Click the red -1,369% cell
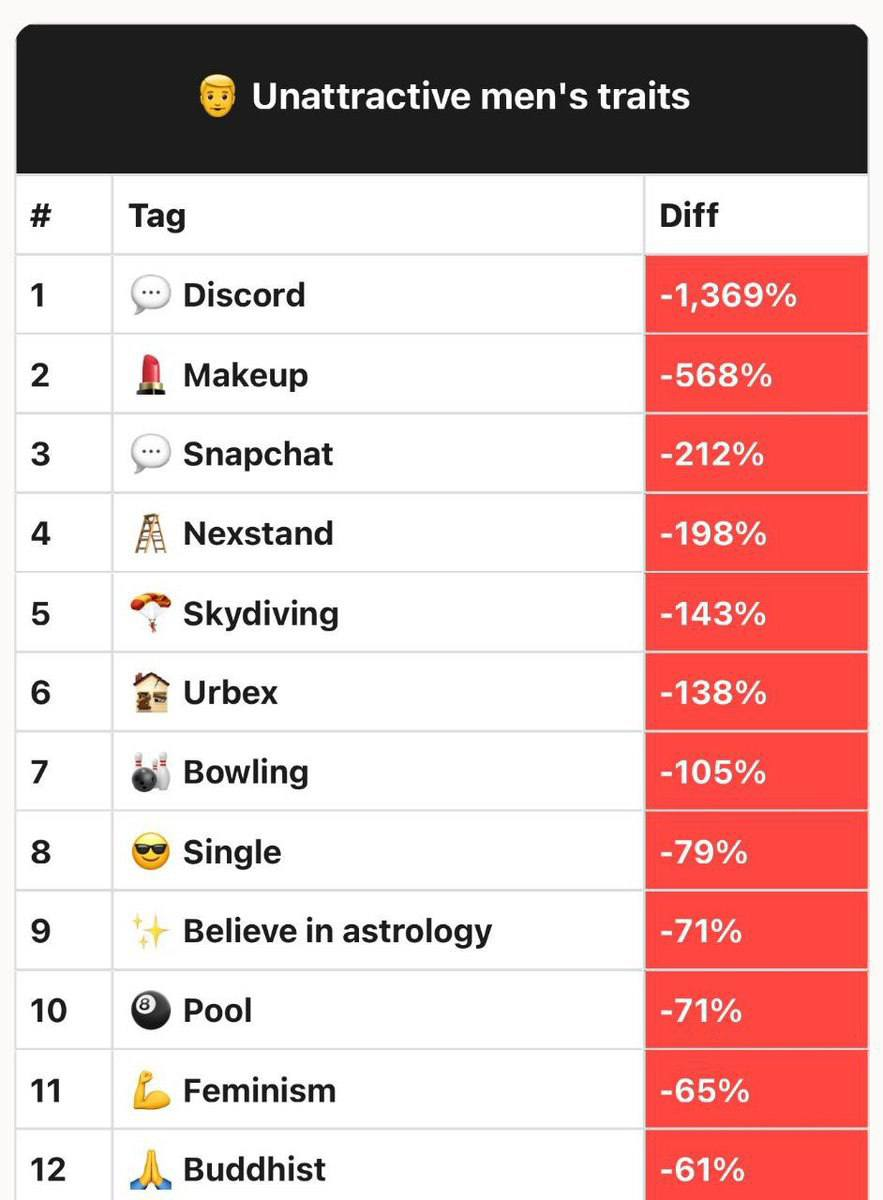 coord(756,295)
